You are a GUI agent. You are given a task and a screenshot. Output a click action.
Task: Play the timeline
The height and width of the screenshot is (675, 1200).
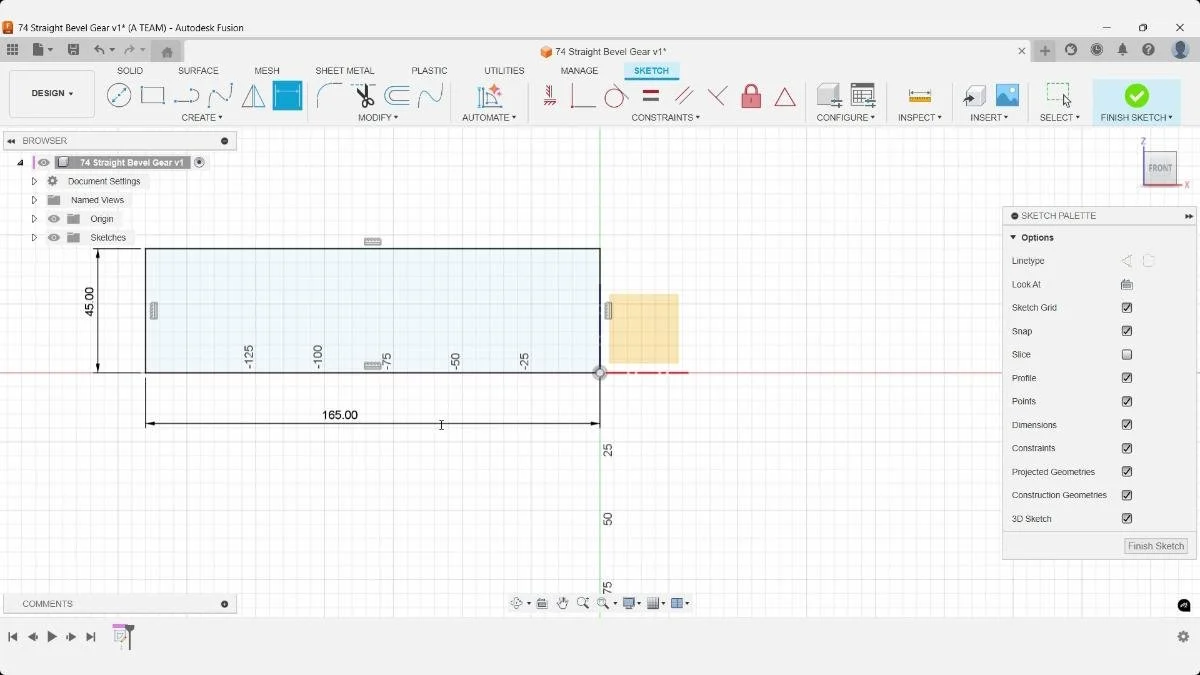[52, 637]
